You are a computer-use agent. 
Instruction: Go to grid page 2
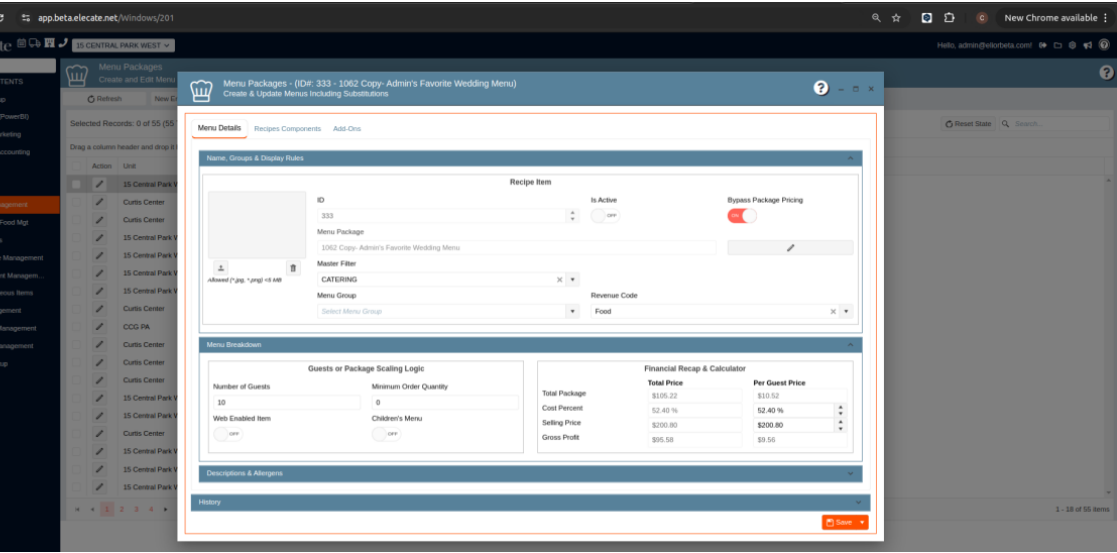[122, 510]
